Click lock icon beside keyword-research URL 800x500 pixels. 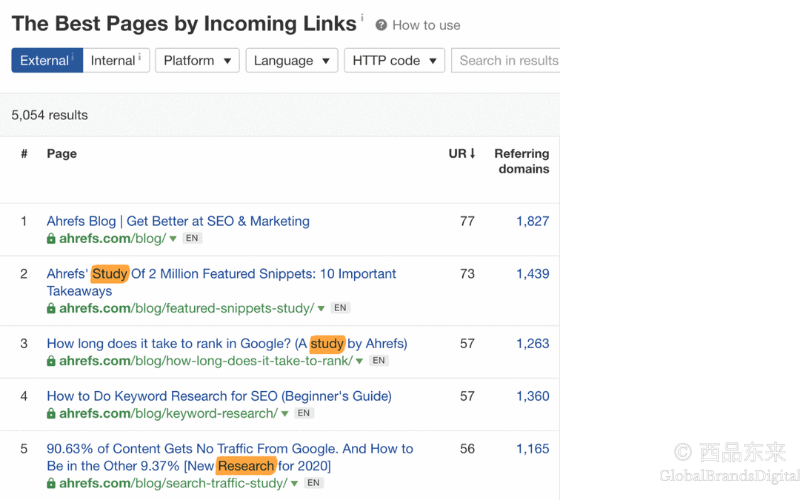click(51, 413)
